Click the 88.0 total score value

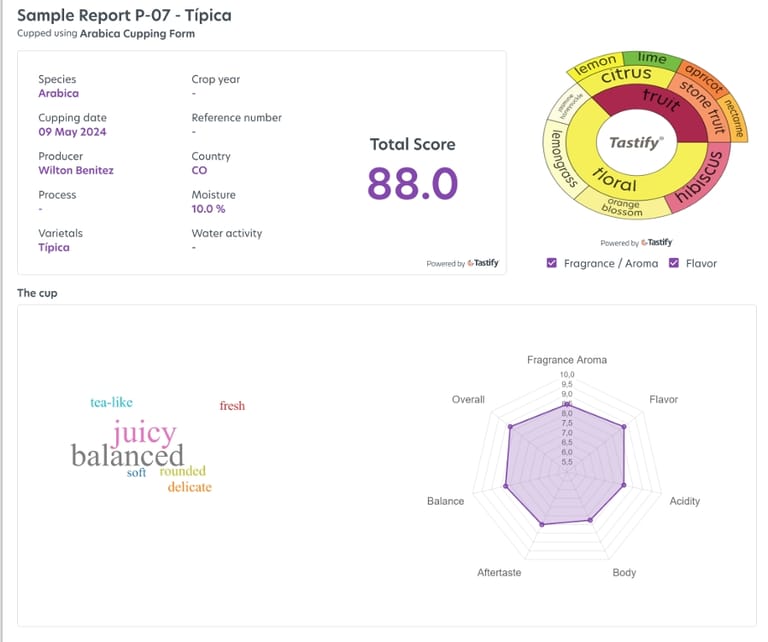[412, 184]
